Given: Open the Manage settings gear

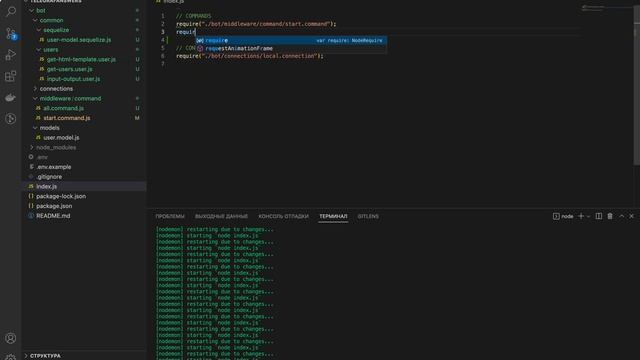Looking at the screenshot, I should tap(11, 357).
